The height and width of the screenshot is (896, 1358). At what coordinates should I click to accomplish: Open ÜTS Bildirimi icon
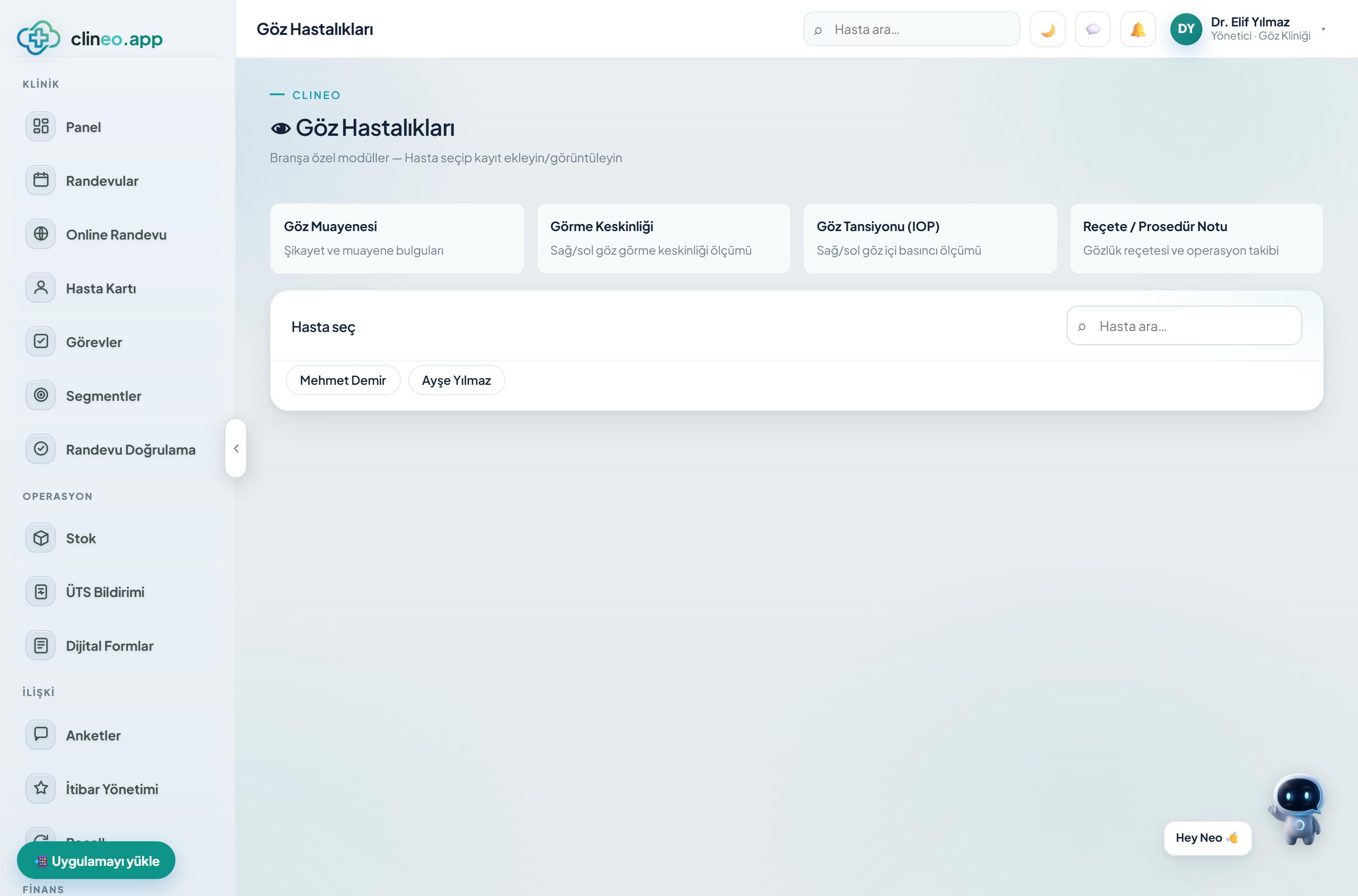(x=41, y=591)
